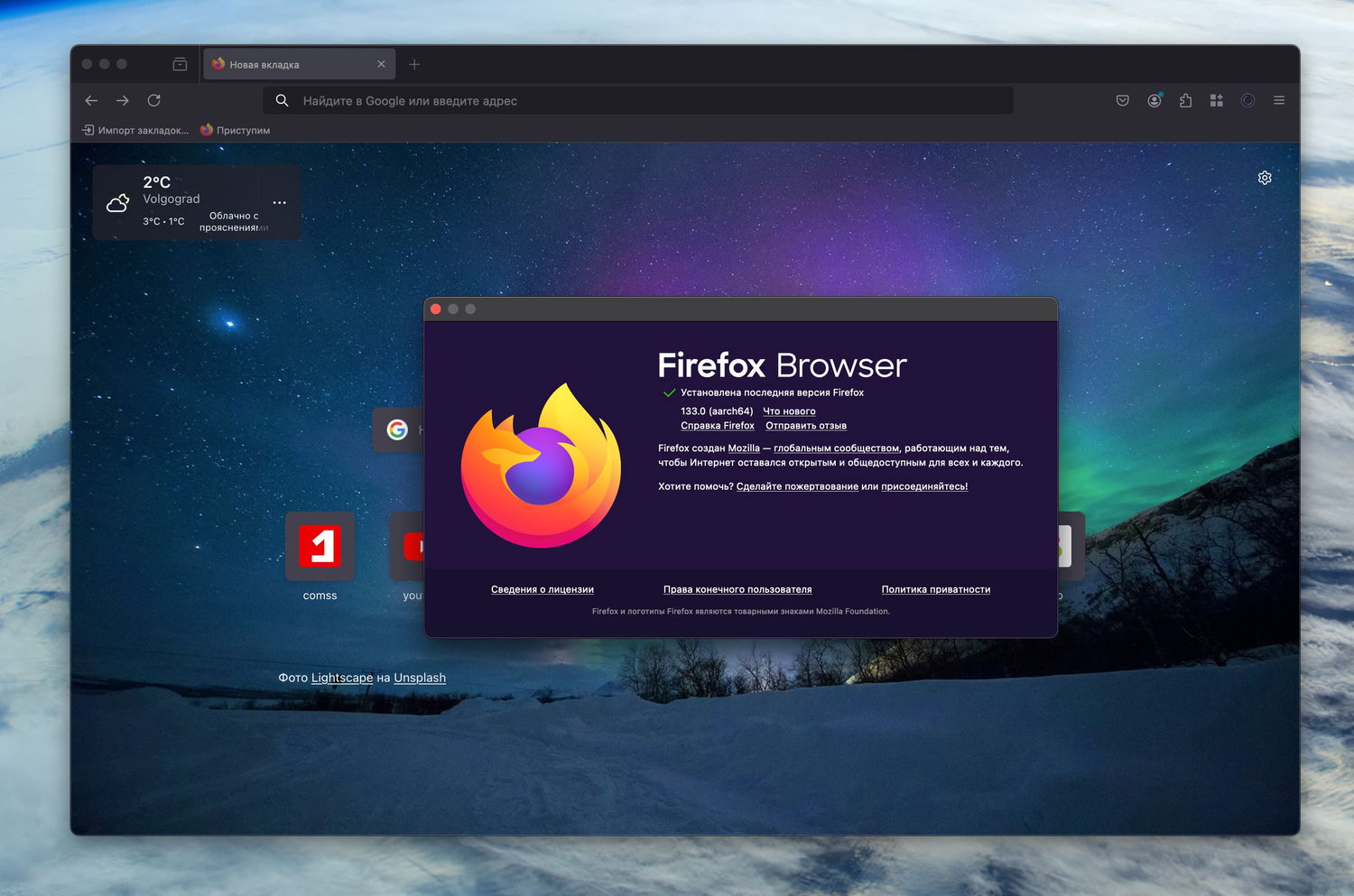
Task: Open the Приступим bookmark
Action: 235,130
